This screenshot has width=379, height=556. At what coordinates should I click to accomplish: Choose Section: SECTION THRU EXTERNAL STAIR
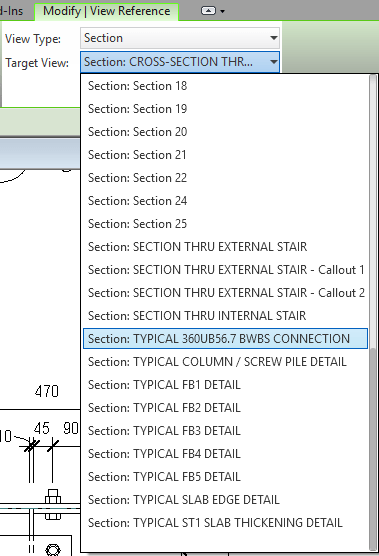[225, 247]
